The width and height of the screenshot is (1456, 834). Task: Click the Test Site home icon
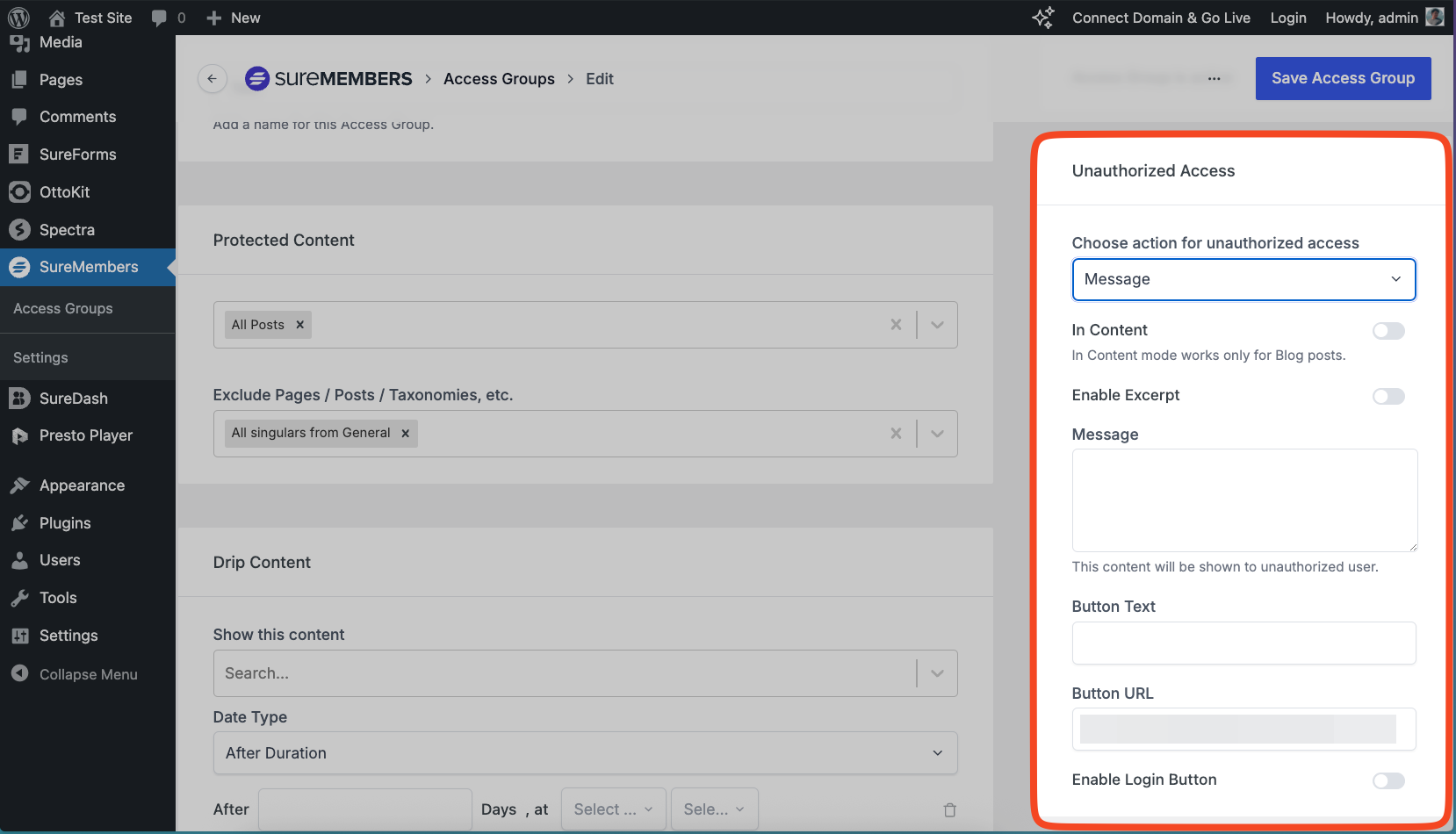tap(57, 18)
